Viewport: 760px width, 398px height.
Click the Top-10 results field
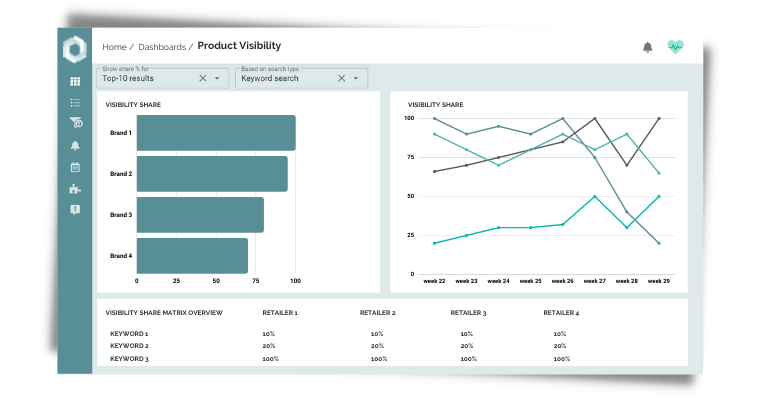(x=162, y=78)
